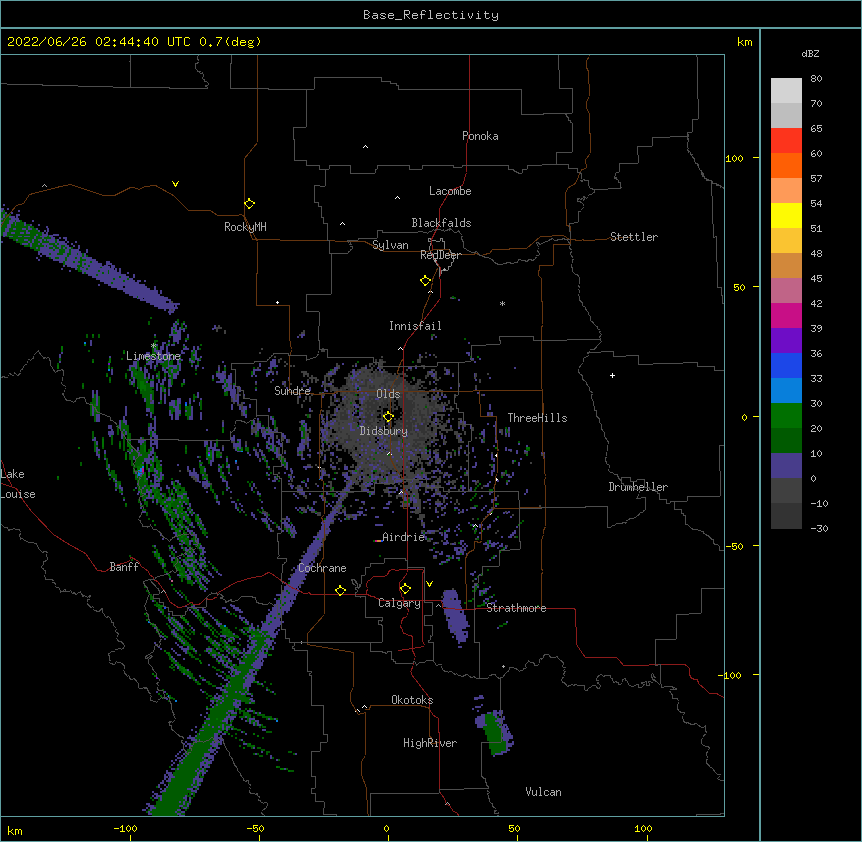
Task: Pick the slate-purple 0-10 dBZ legend swatch
Action: (786, 466)
